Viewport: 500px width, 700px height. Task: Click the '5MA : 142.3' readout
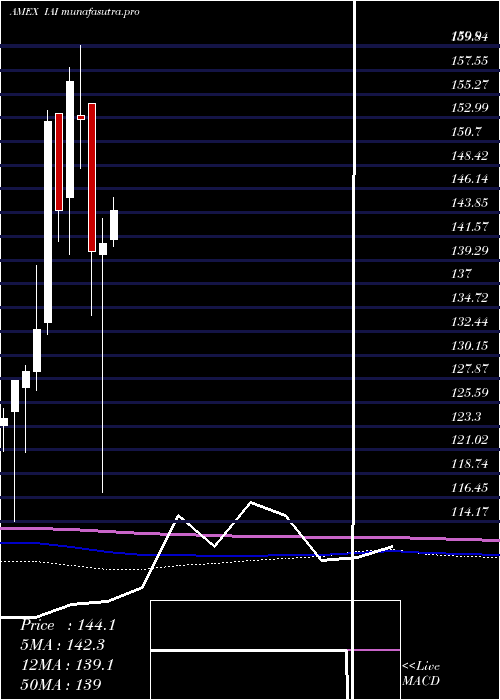65,645
